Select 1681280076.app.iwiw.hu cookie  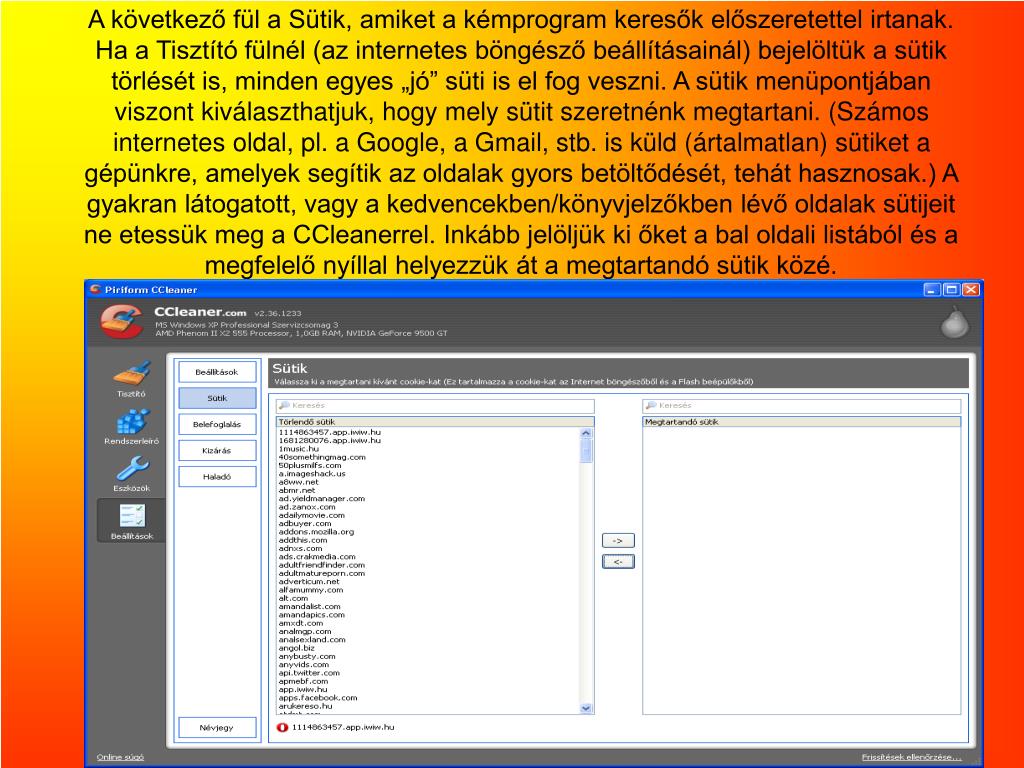[329, 441]
